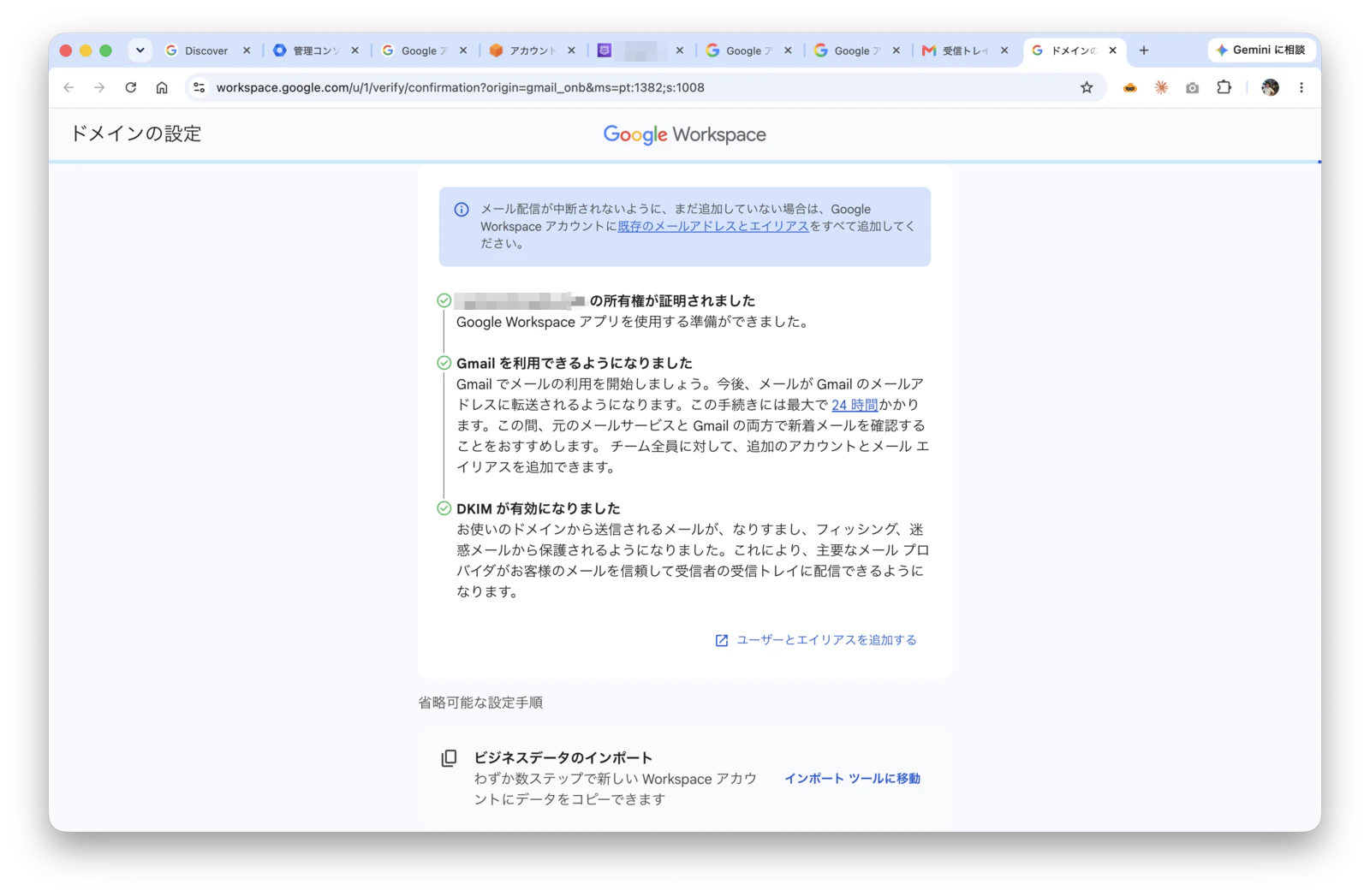Click the green check beside Gmail を利用できる
This screenshot has height=896, width=1370.
pos(444,363)
